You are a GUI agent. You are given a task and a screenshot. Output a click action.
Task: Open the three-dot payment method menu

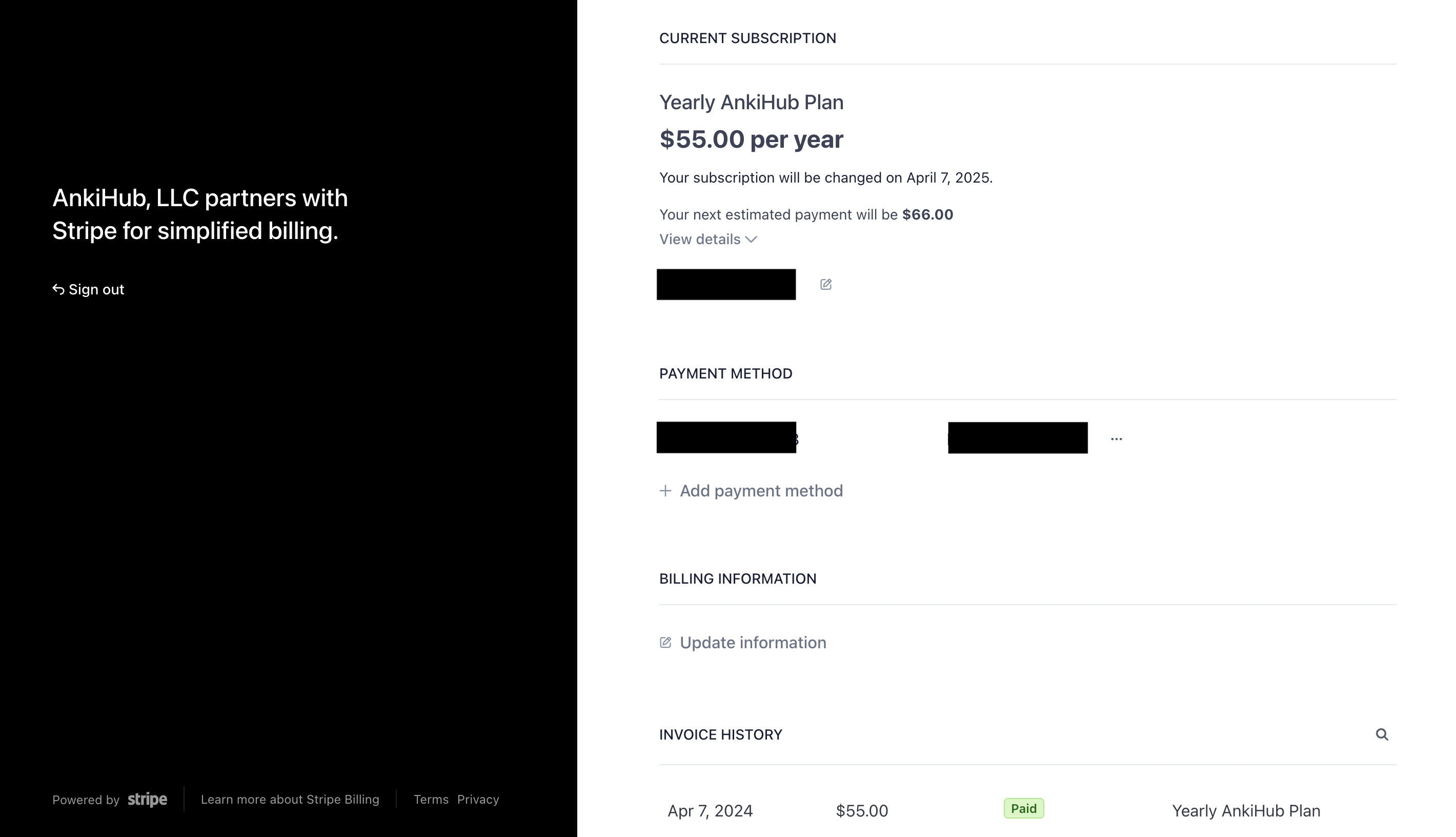click(1116, 439)
